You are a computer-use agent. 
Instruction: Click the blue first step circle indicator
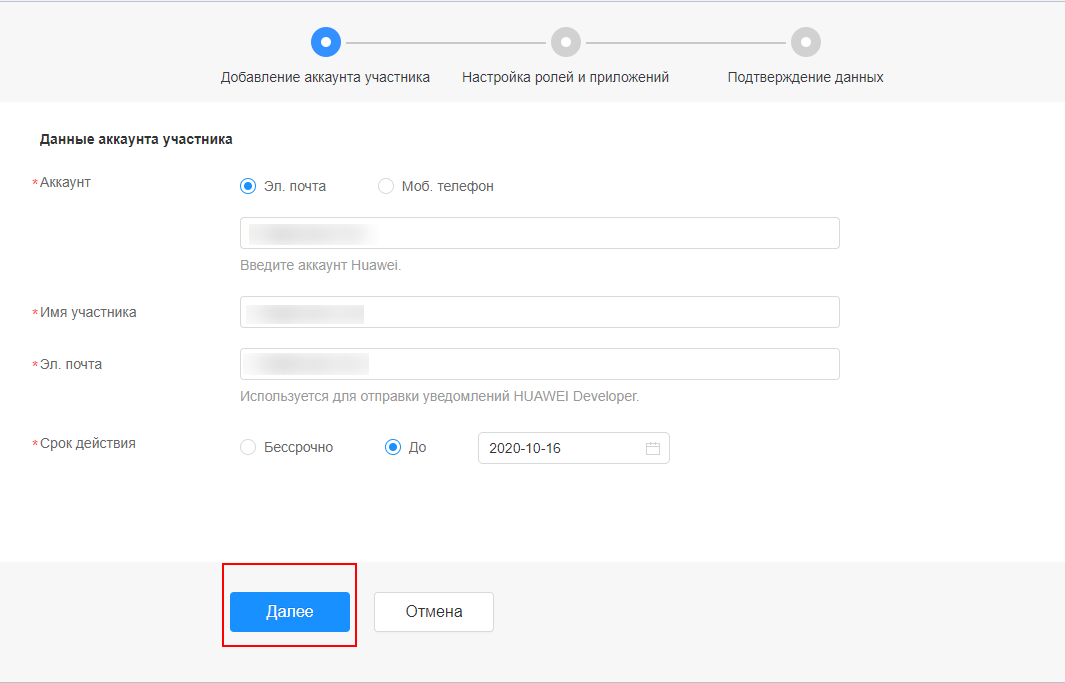click(x=326, y=42)
